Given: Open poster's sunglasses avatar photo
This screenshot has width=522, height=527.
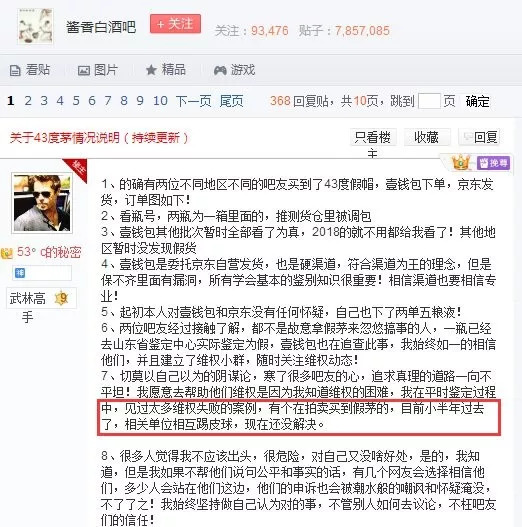Looking at the screenshot, I should click(42, 203).
